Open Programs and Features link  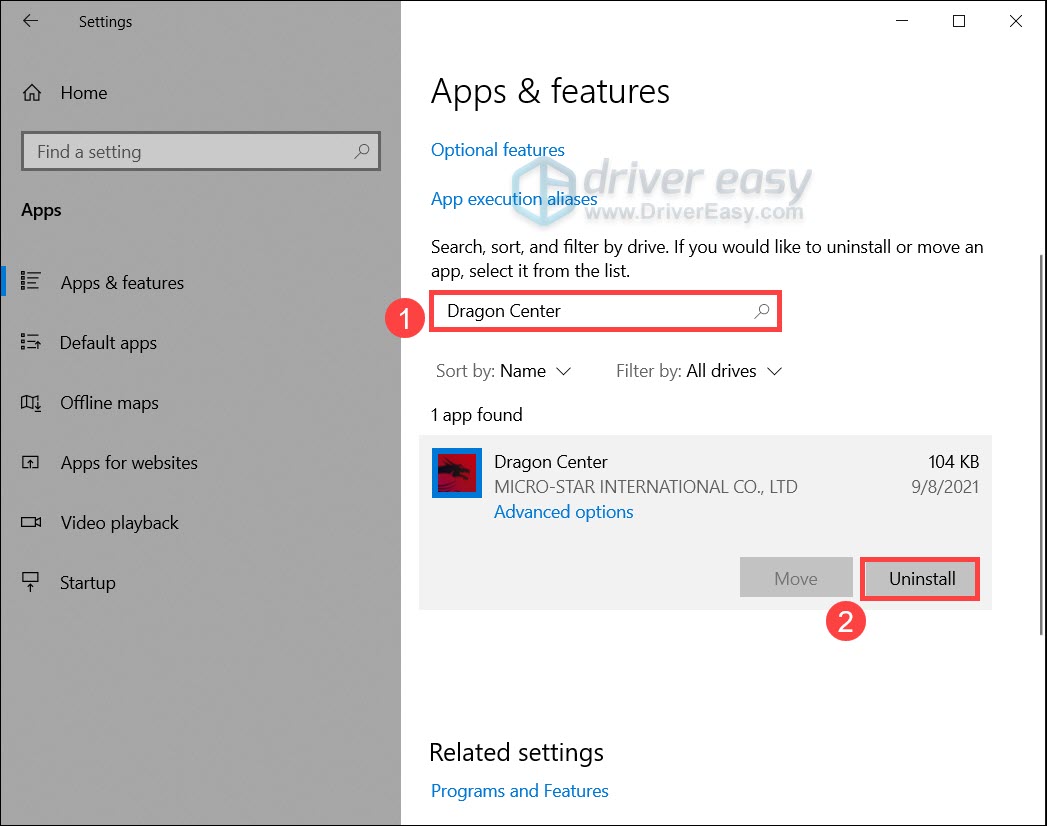[x=519, y=791]
